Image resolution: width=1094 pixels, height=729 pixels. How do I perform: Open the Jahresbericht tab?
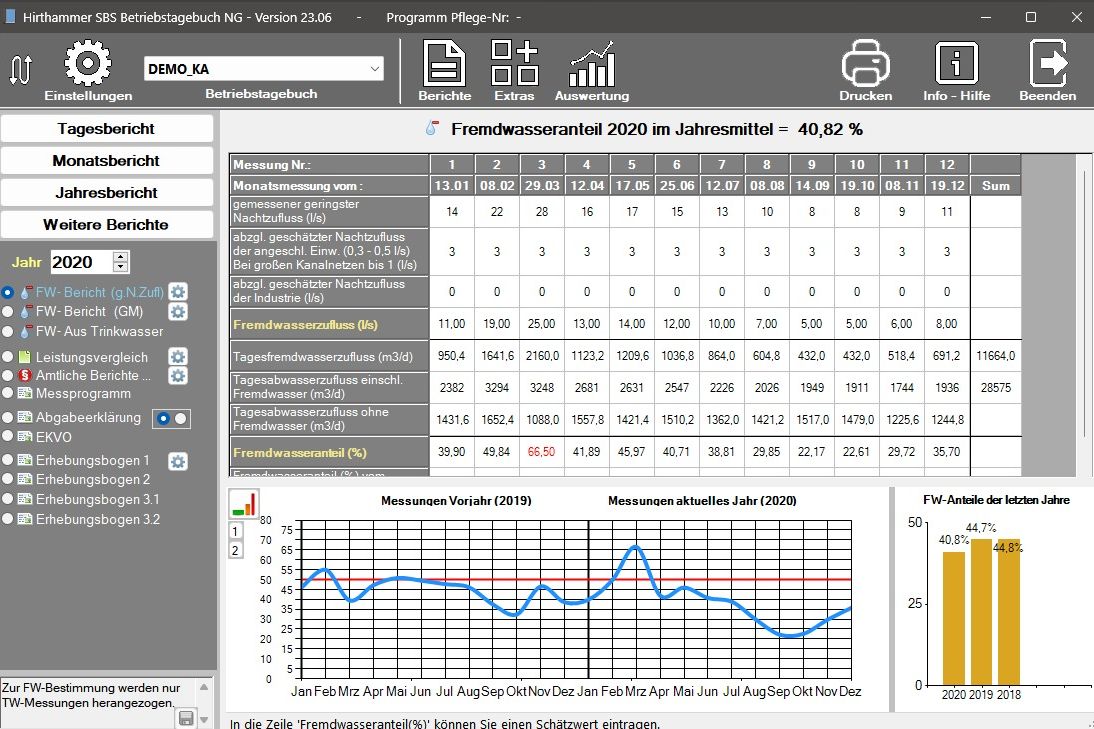click(106, 193)
